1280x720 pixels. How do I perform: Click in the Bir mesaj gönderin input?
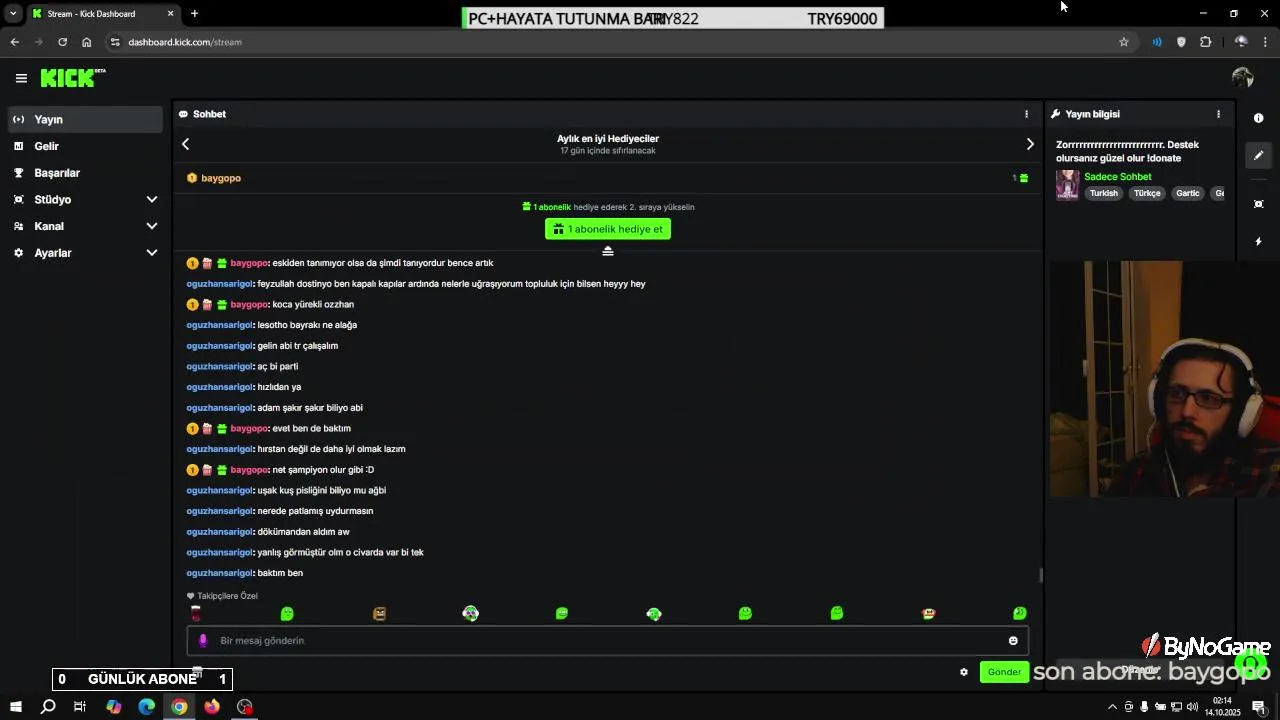608,640
